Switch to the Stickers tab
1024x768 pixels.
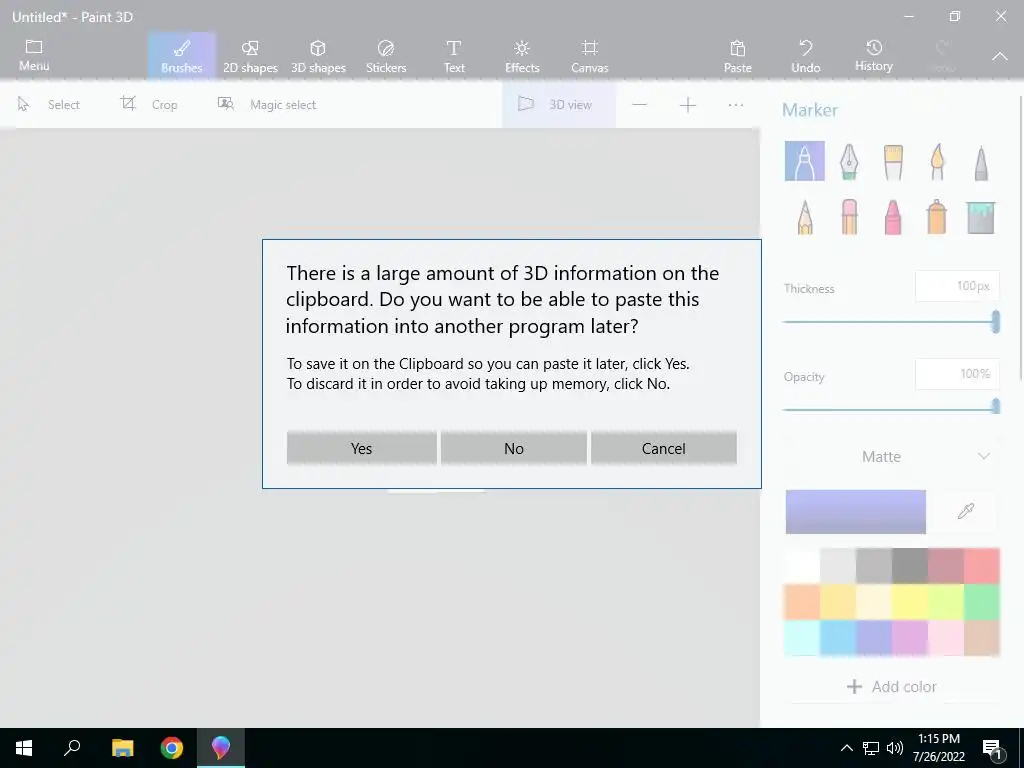click(x=386, y=56)
